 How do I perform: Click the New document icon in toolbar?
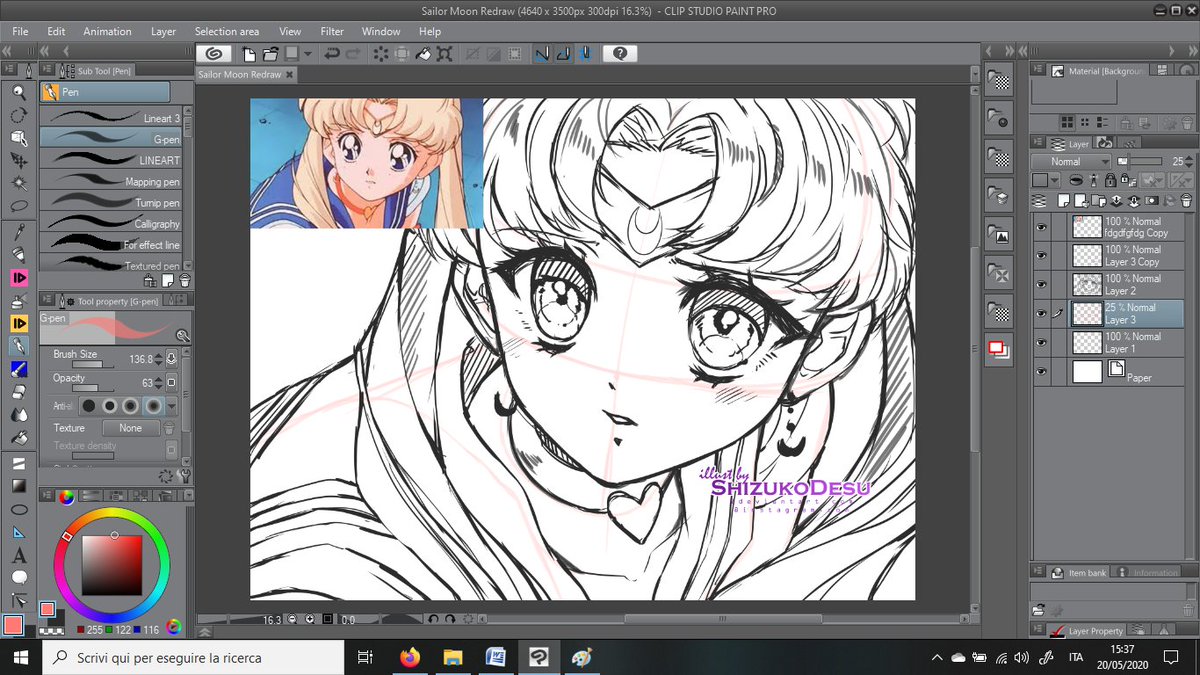[248, 54]
